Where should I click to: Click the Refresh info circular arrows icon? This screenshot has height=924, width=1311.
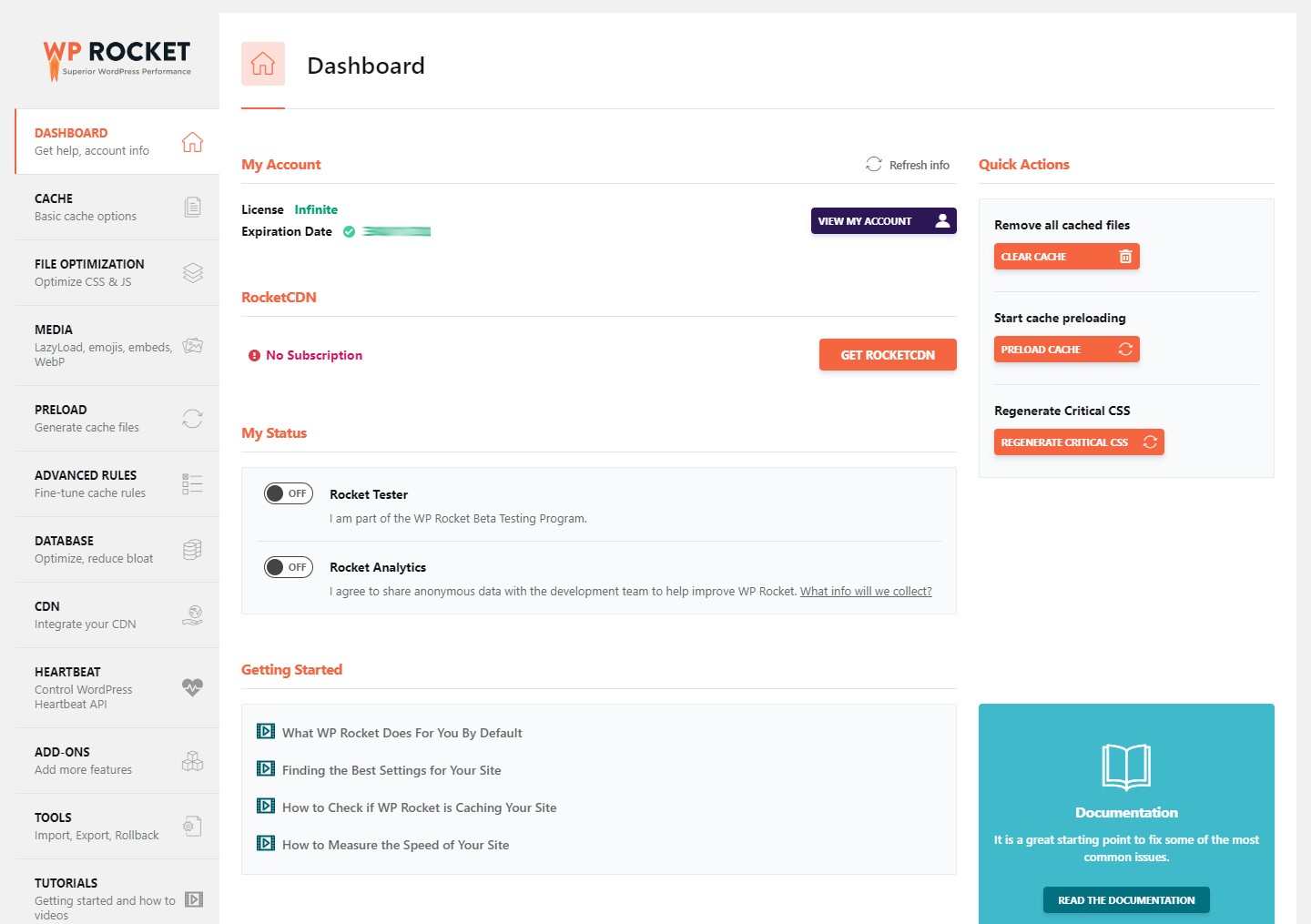click(874, 164)
